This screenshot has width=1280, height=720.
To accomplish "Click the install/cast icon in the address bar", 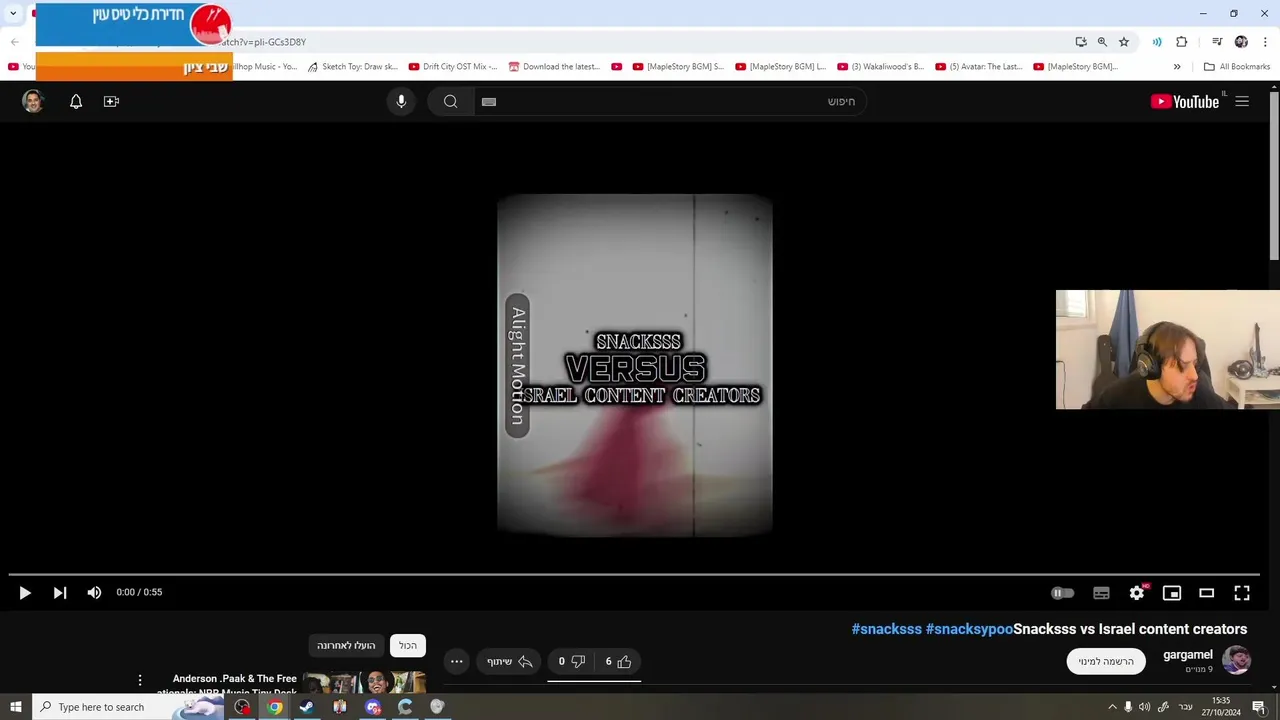I will (1081, 42).
